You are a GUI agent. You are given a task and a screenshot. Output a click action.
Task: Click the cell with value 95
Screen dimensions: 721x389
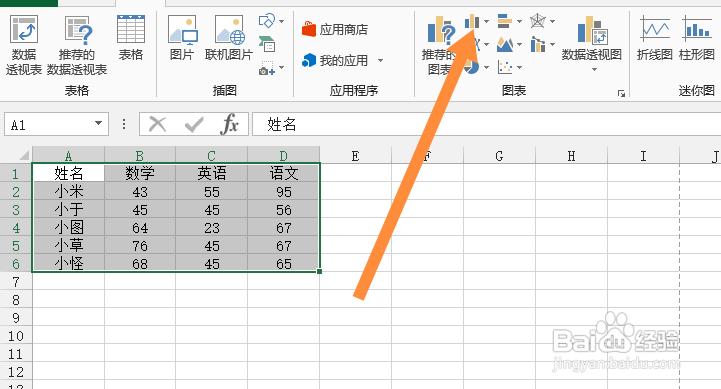point(284,191)
